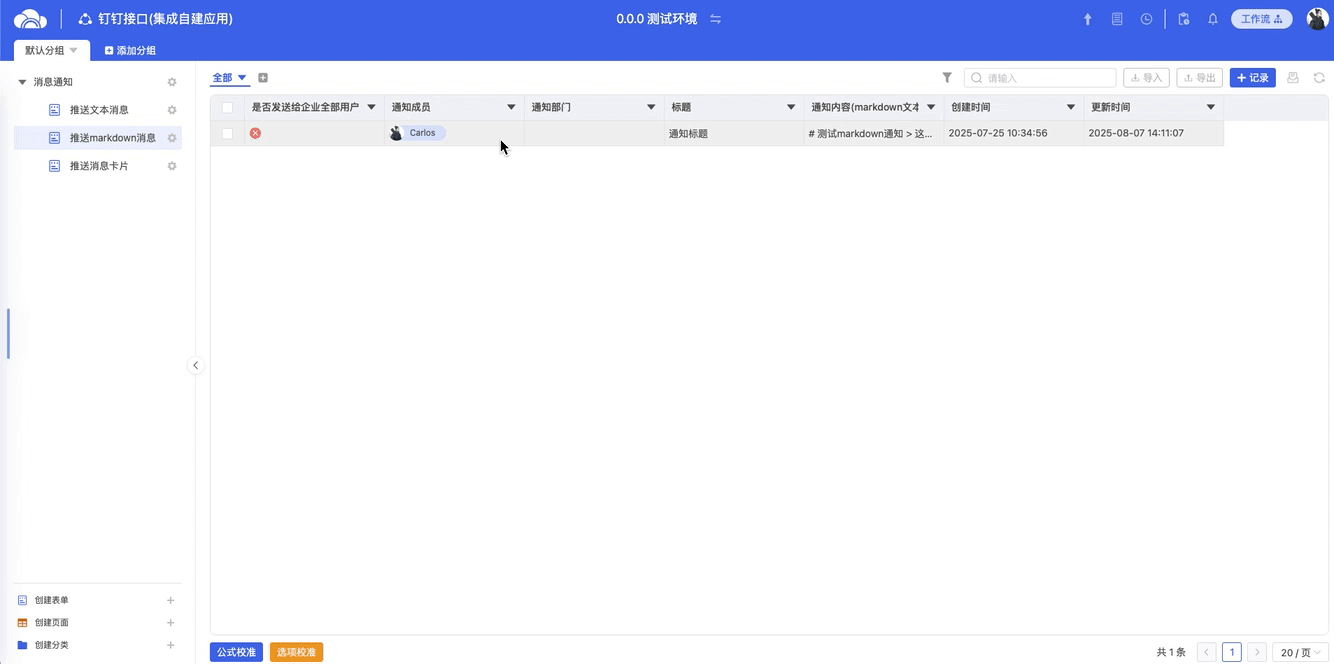Click the filter funnel icon
The height and width of the screenshot is (664, 1334).
(947, 78)
